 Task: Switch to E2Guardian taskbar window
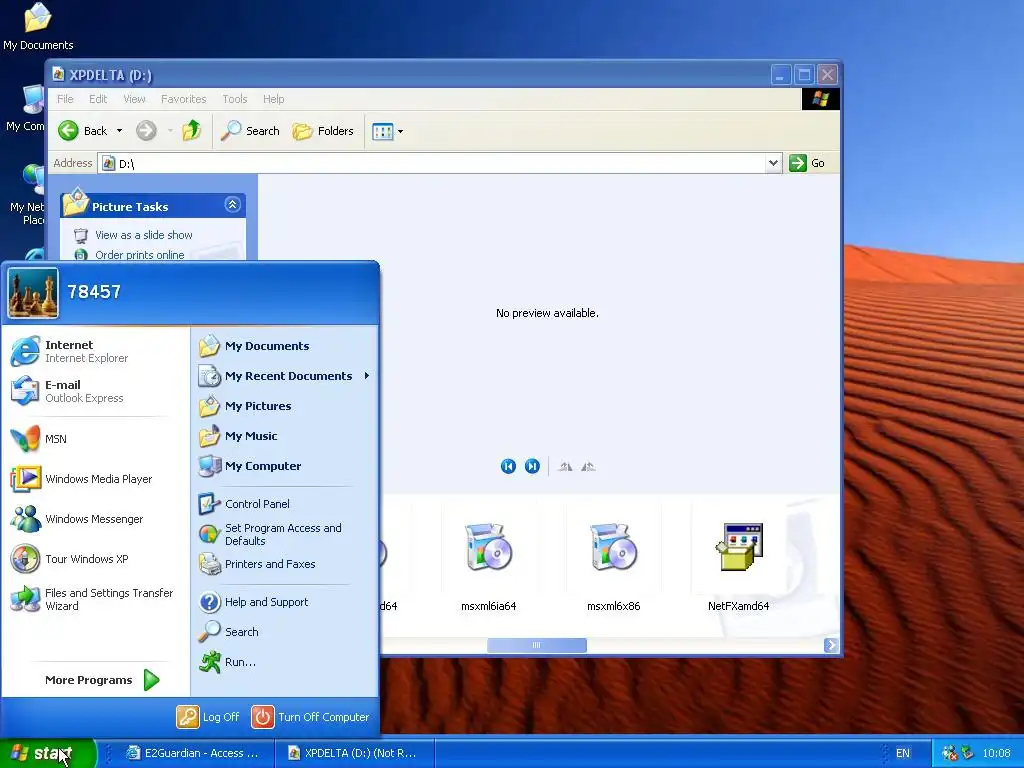[x=193, y=753]
